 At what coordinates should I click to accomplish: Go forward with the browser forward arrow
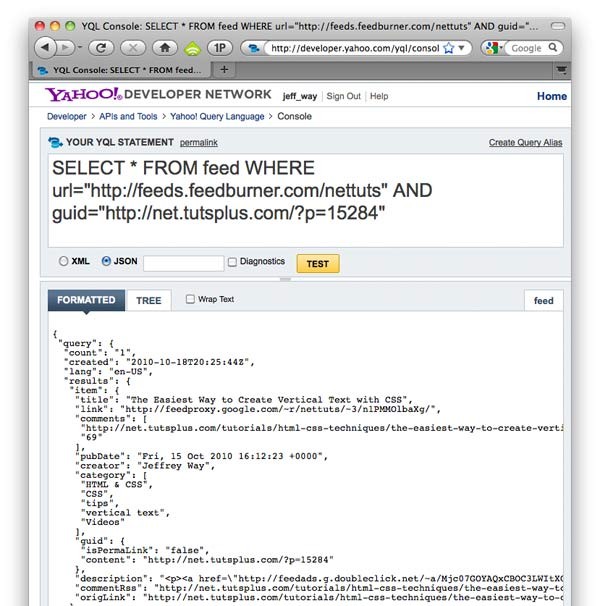pos(65,48)
